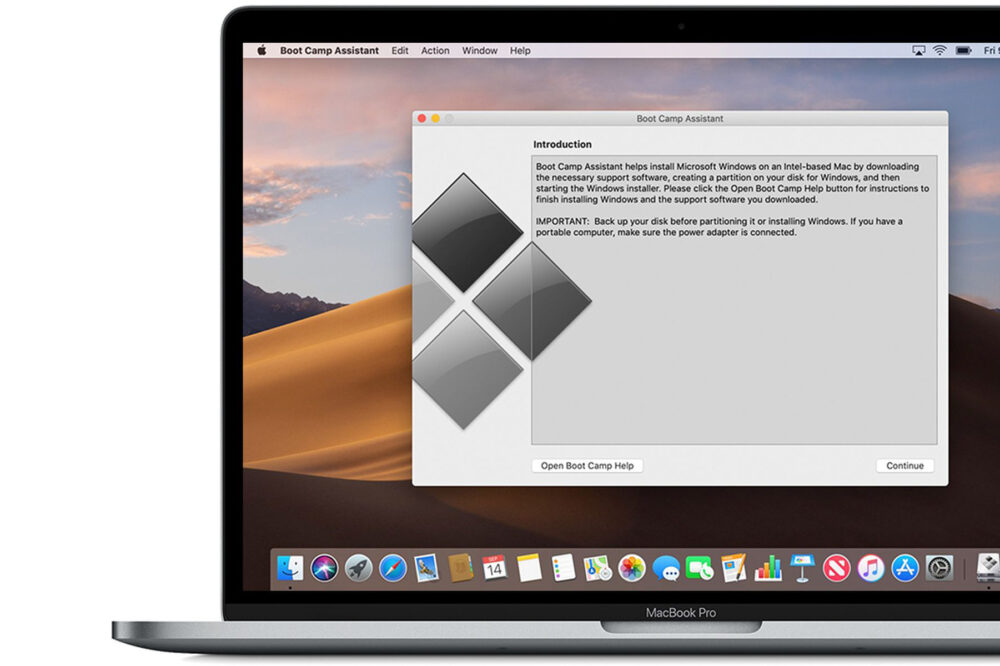
Task: Open Keynote in the dock
Action: pos(802,568)
